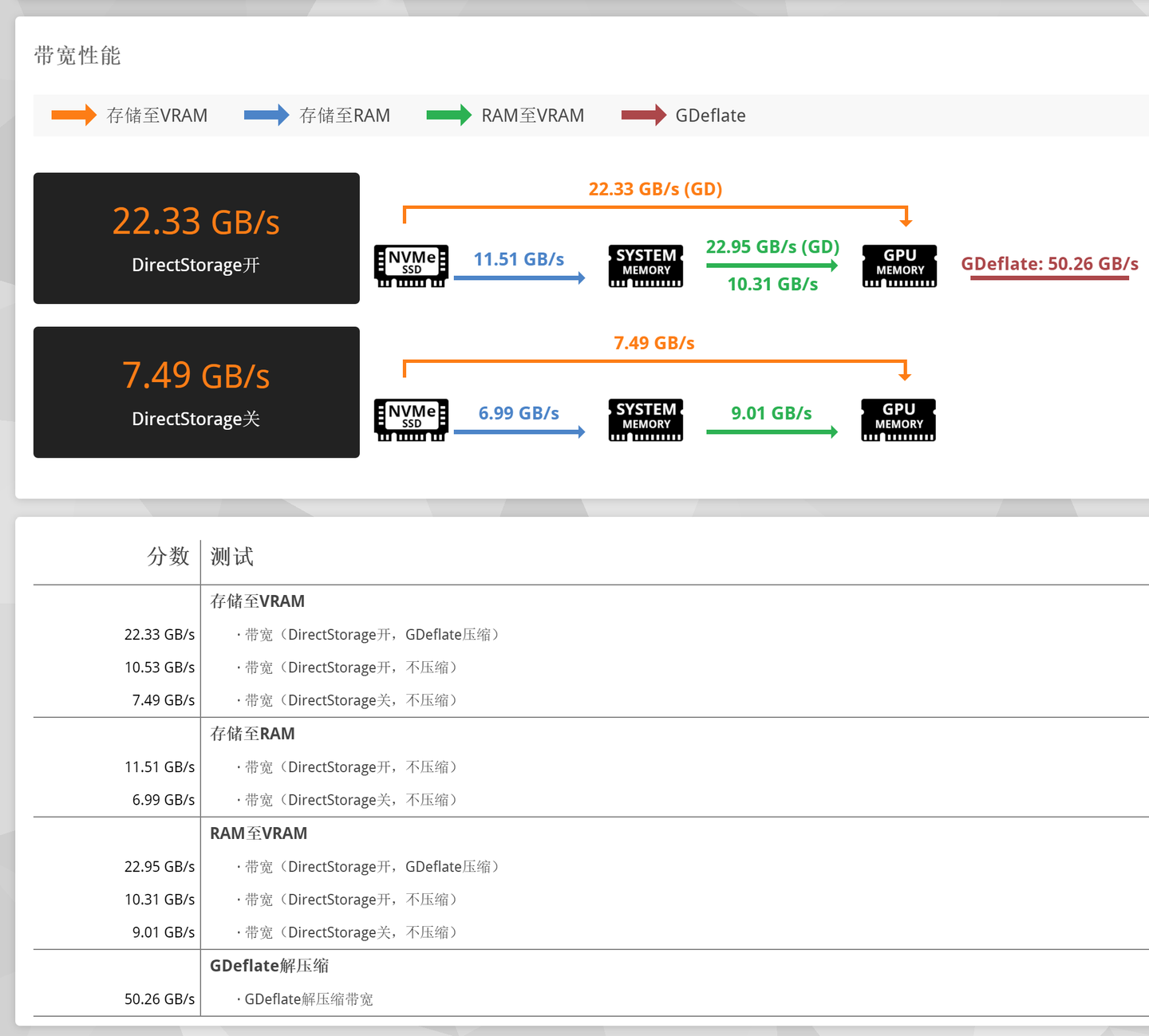This screenshot has height=1036, width=1149.
Task: Click the 6.99 GB/s score in the table
Action: (164, 800)
